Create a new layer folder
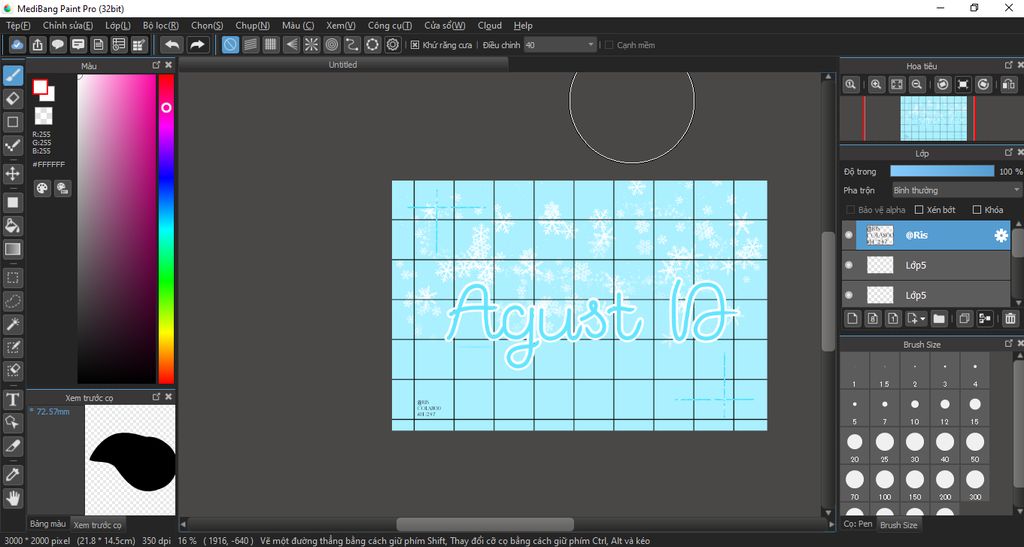1024x547 pixels. click(939, 319)
